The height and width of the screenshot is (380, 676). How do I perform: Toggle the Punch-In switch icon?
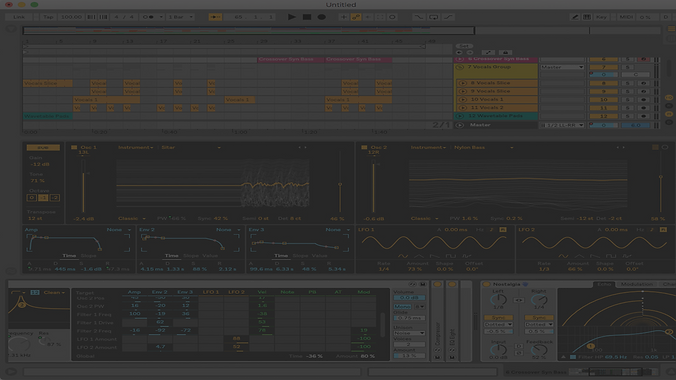pos(419,17)
